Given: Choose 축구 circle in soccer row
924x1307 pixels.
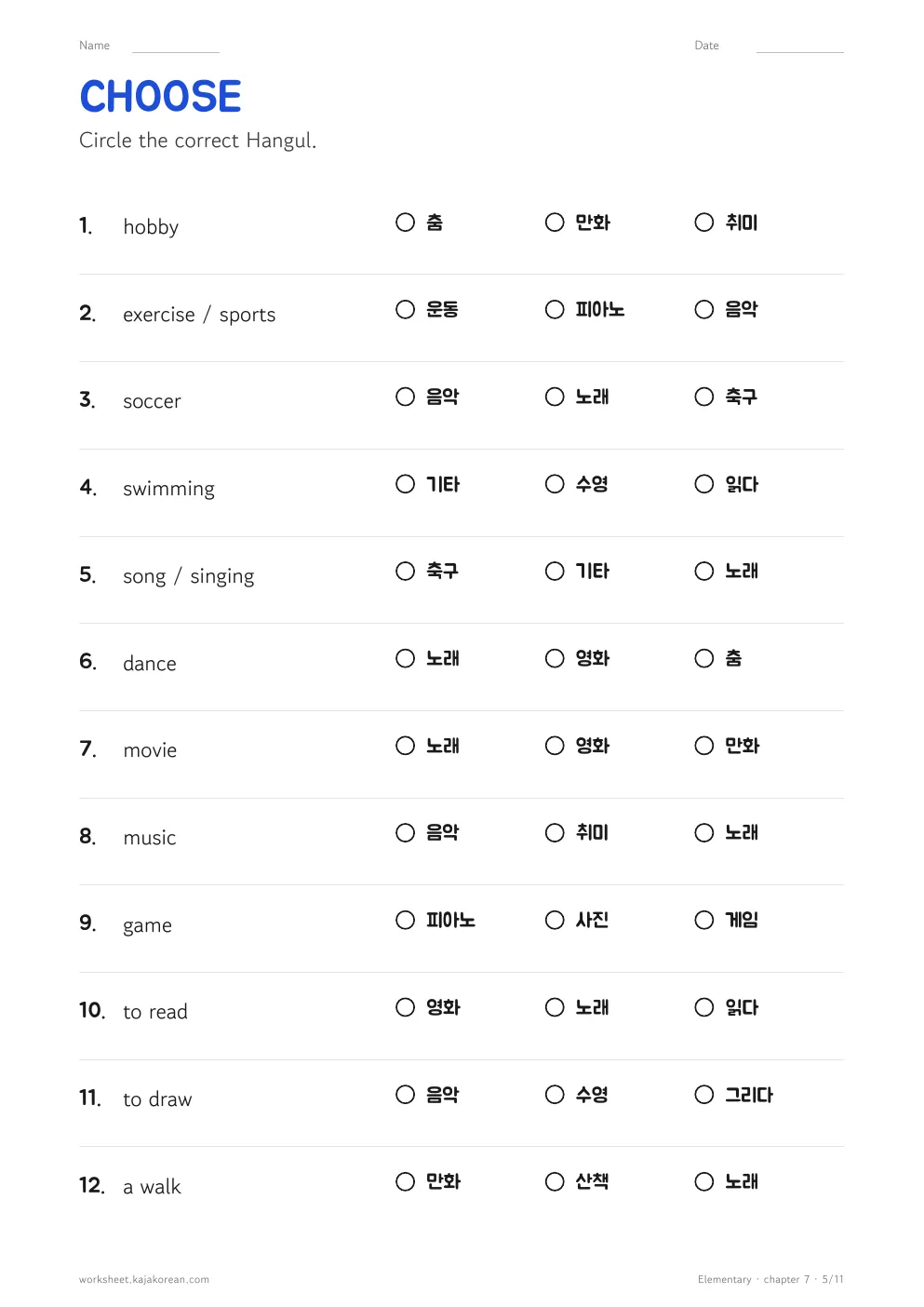Looking at the screenshot, I should [704, 397].
